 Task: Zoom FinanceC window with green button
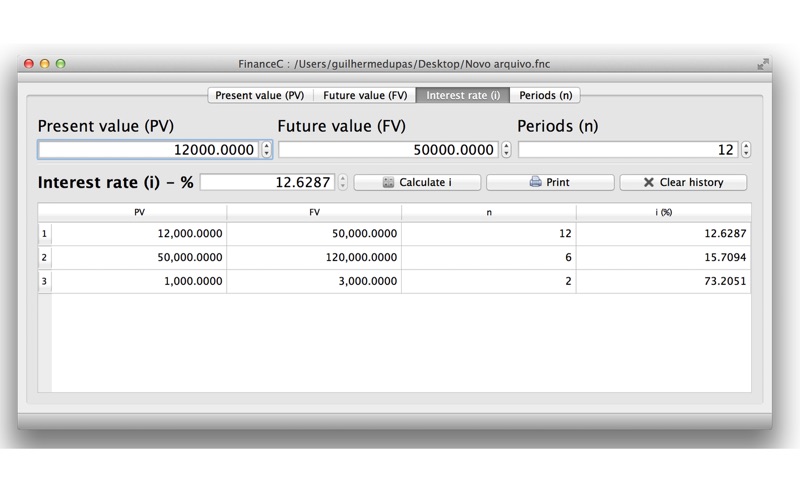click(61, 64)
